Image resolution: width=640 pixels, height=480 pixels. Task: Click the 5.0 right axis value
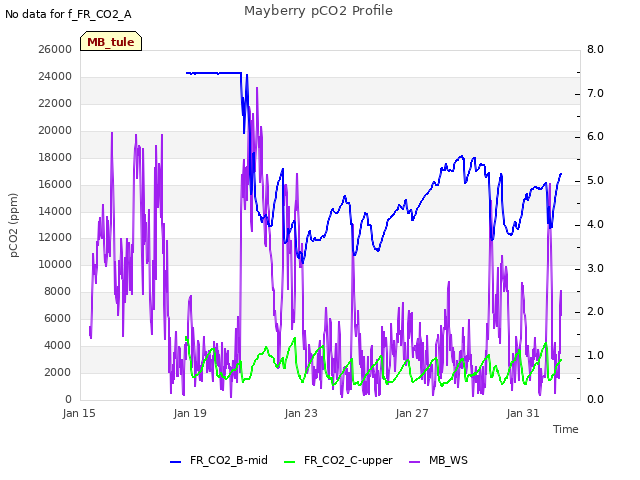(x=596, y=181)
